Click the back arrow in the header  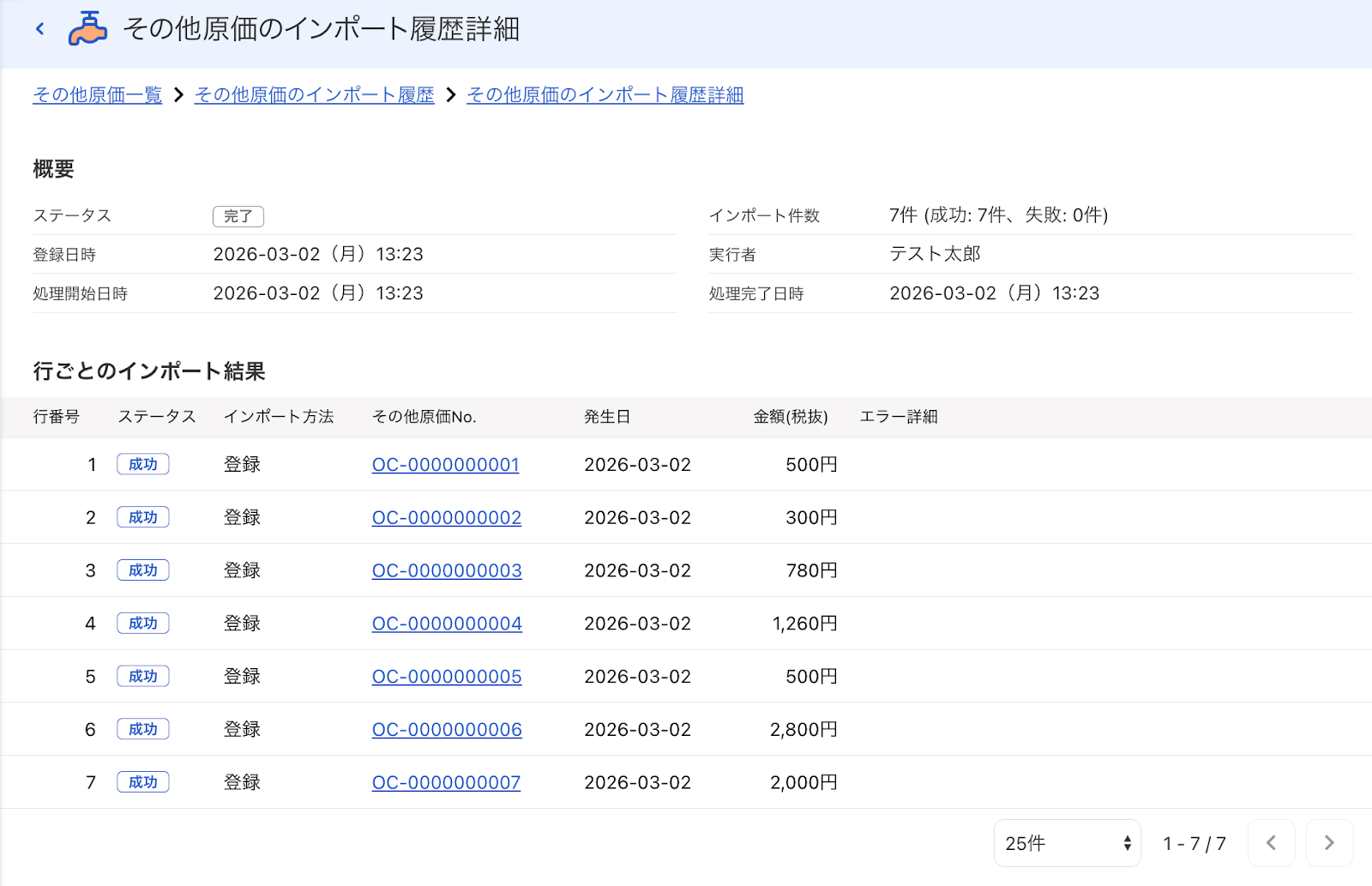pos(39,29)
